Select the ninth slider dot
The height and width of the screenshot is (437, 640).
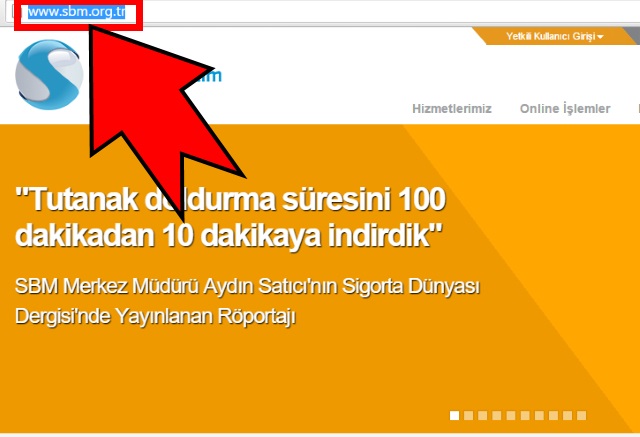tap(567, 415)
